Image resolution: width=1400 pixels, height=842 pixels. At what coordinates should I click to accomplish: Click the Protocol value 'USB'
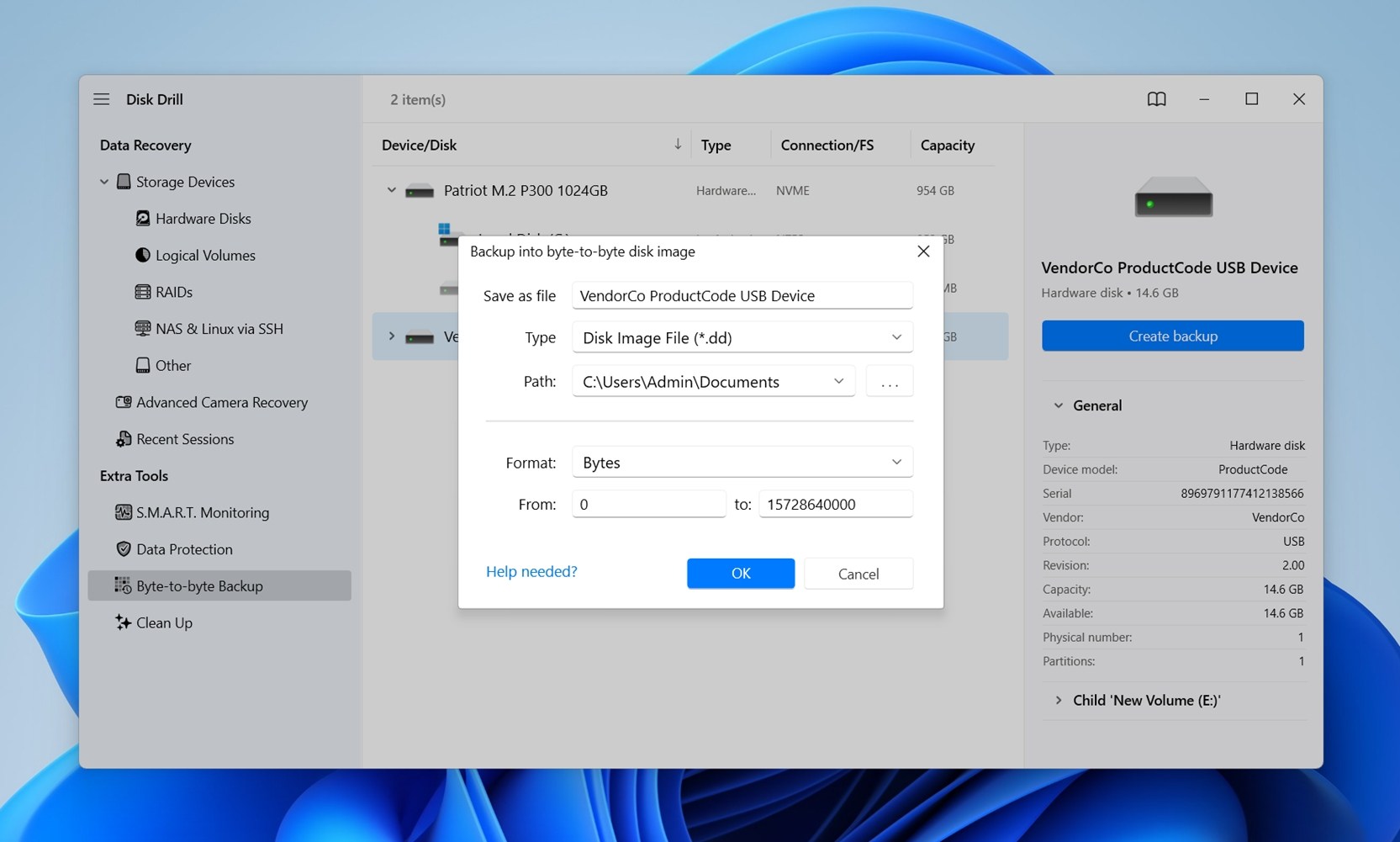[x=1293, y=541]
